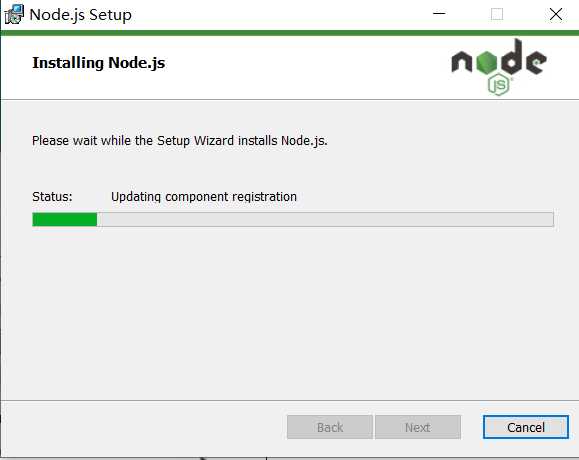Click the installer icon in the title bar
579x460 pixels.
14,15
